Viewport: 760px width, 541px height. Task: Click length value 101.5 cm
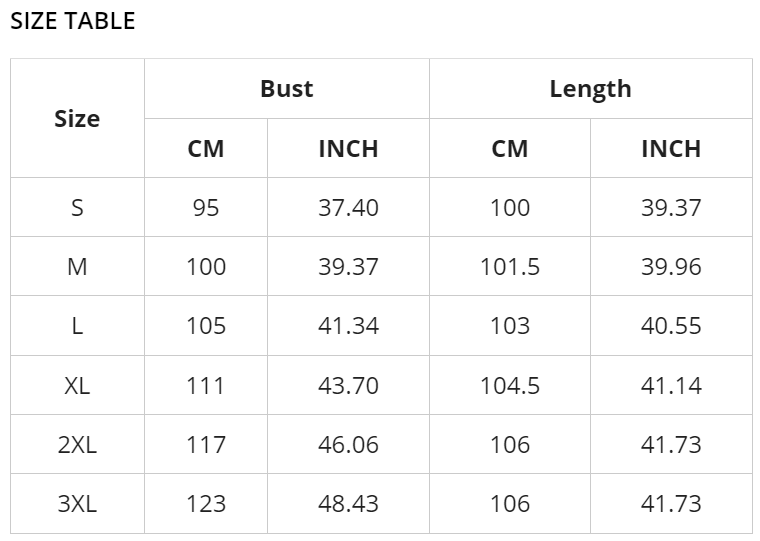pos(510,267)
